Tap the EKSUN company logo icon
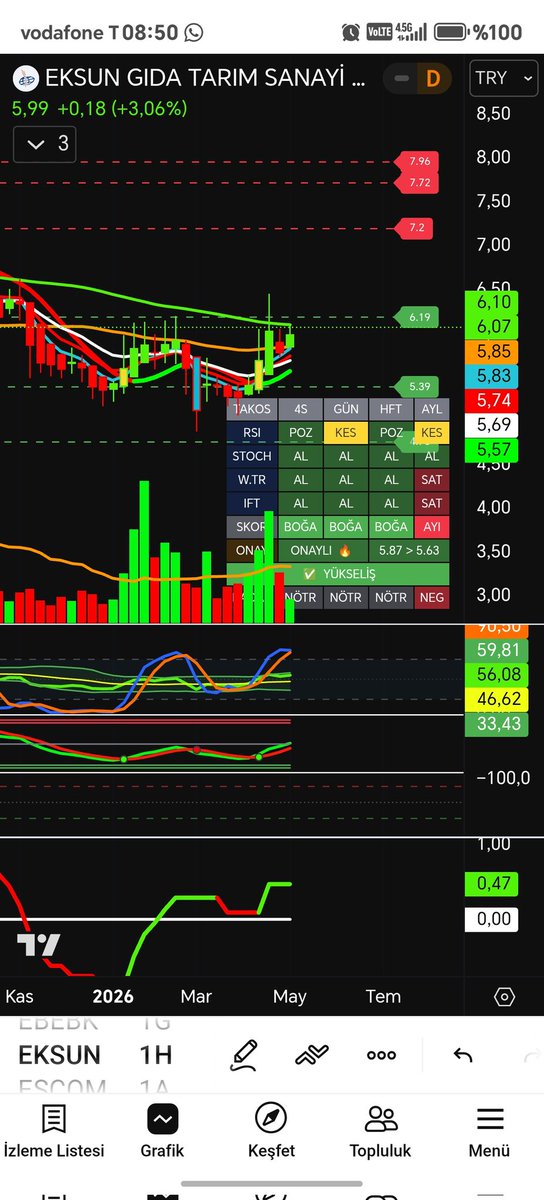 pos(25,78)
